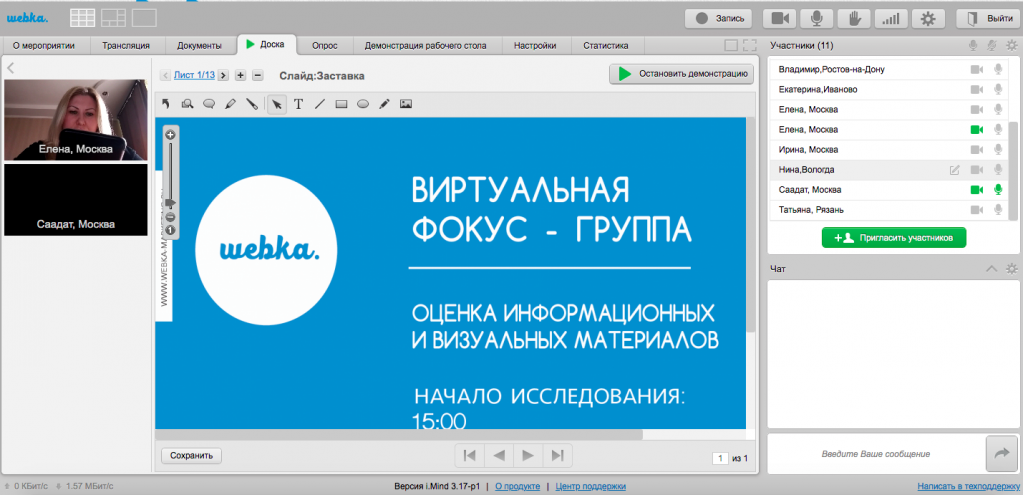1023x495 pixels.
Task: Open the О мероприятии tab
Action: pyautogui.click(x=44, y=46)
